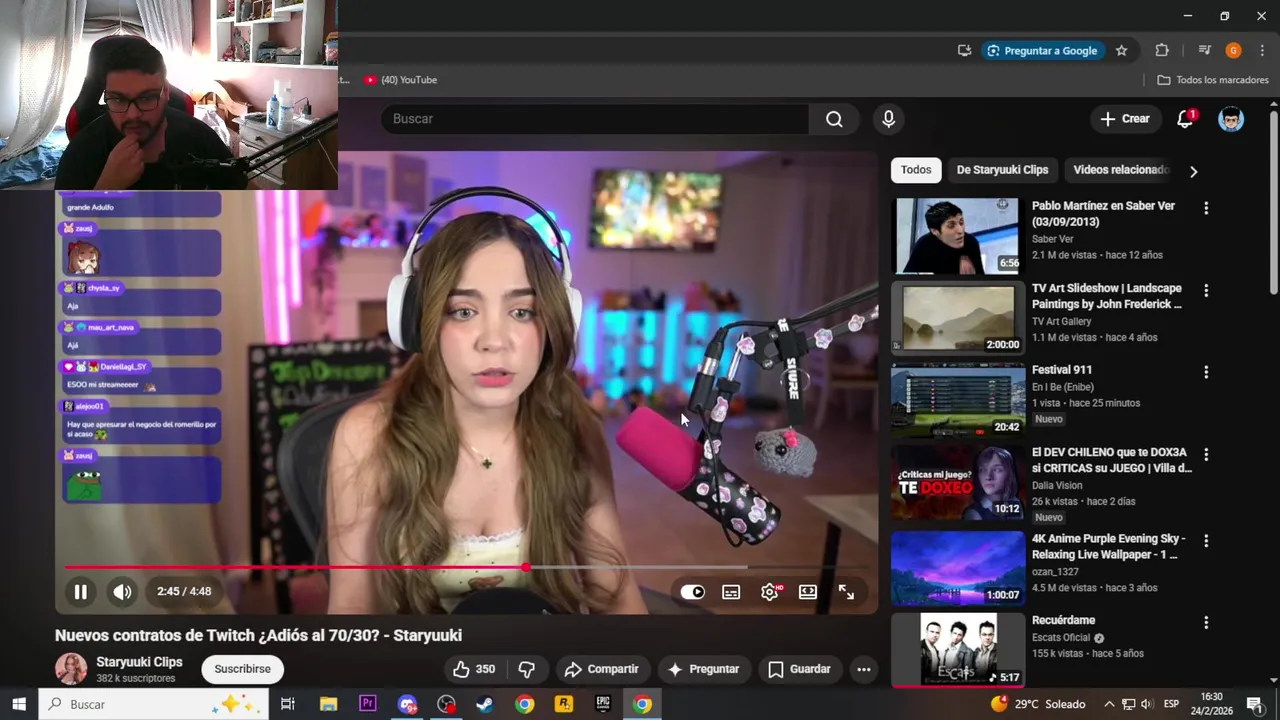
Task: Select the Todos filter chip
Action: pyautogui.click(x=916, y=170)
